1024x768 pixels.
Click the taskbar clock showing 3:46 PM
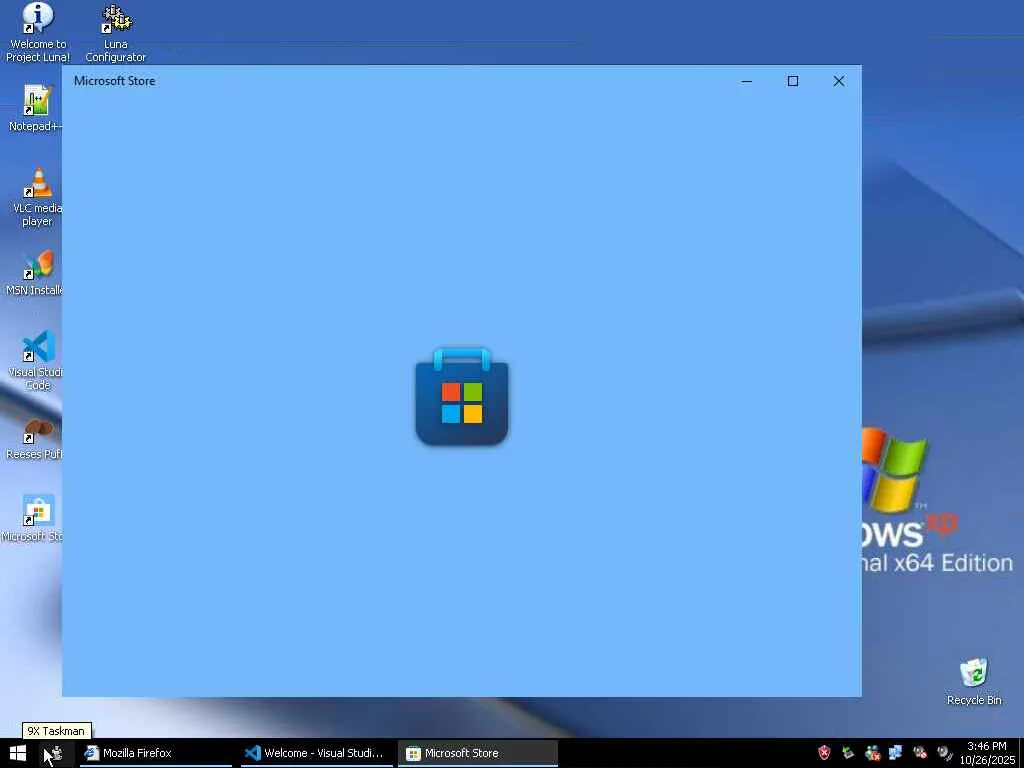click(987, 753)
